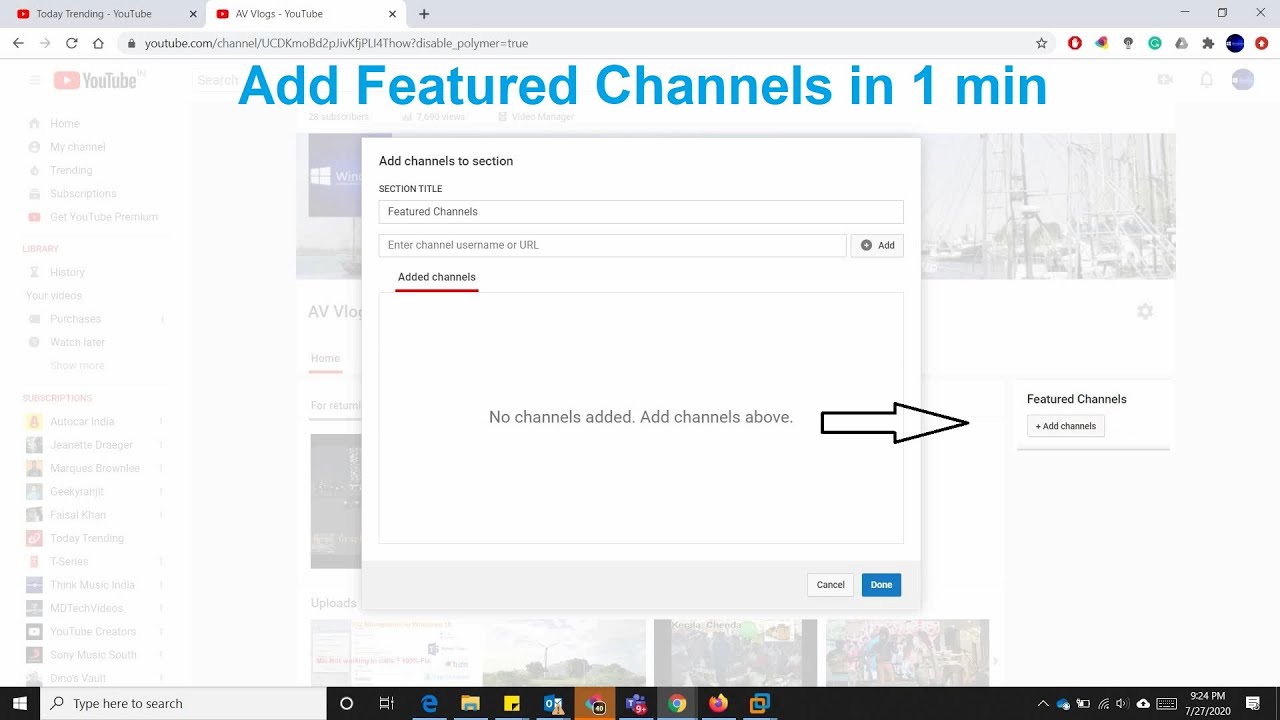Open the Windows Action Center icon
Screen dimensions: 1280x720
tap(1253, 703)
